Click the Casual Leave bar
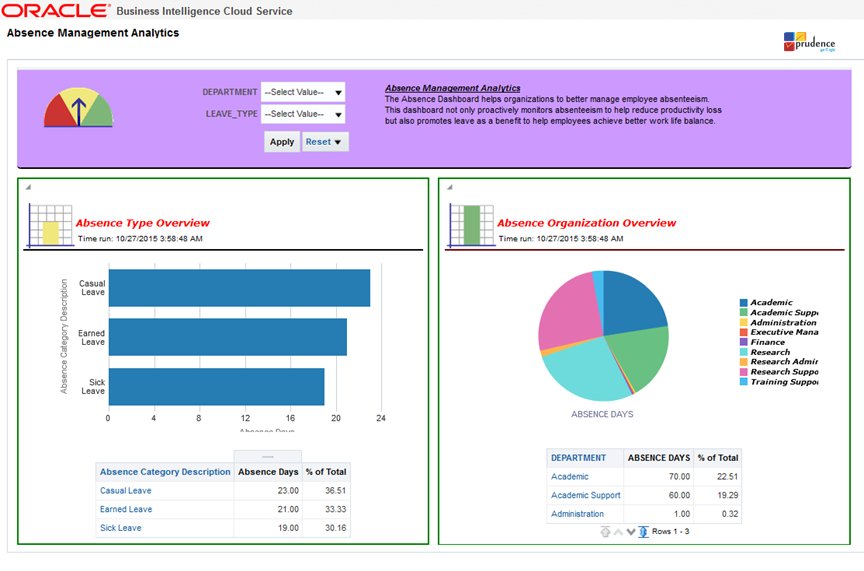 pyautogui.click(x=239, y=288)
